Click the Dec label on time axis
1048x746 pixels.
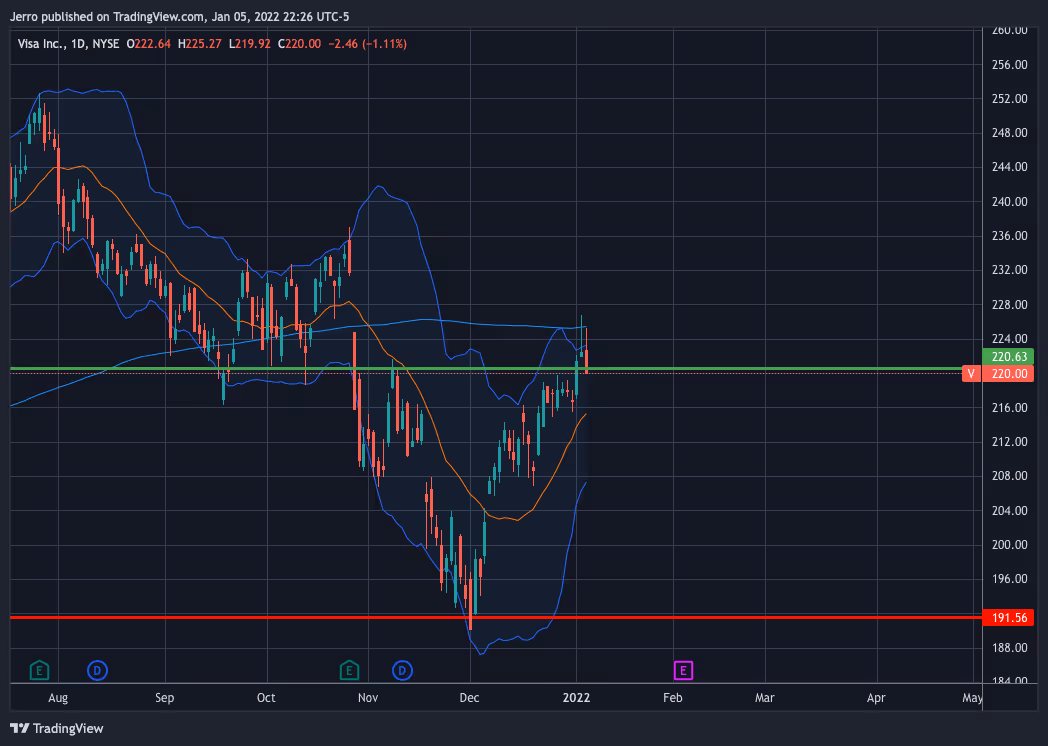click(469, 697)
